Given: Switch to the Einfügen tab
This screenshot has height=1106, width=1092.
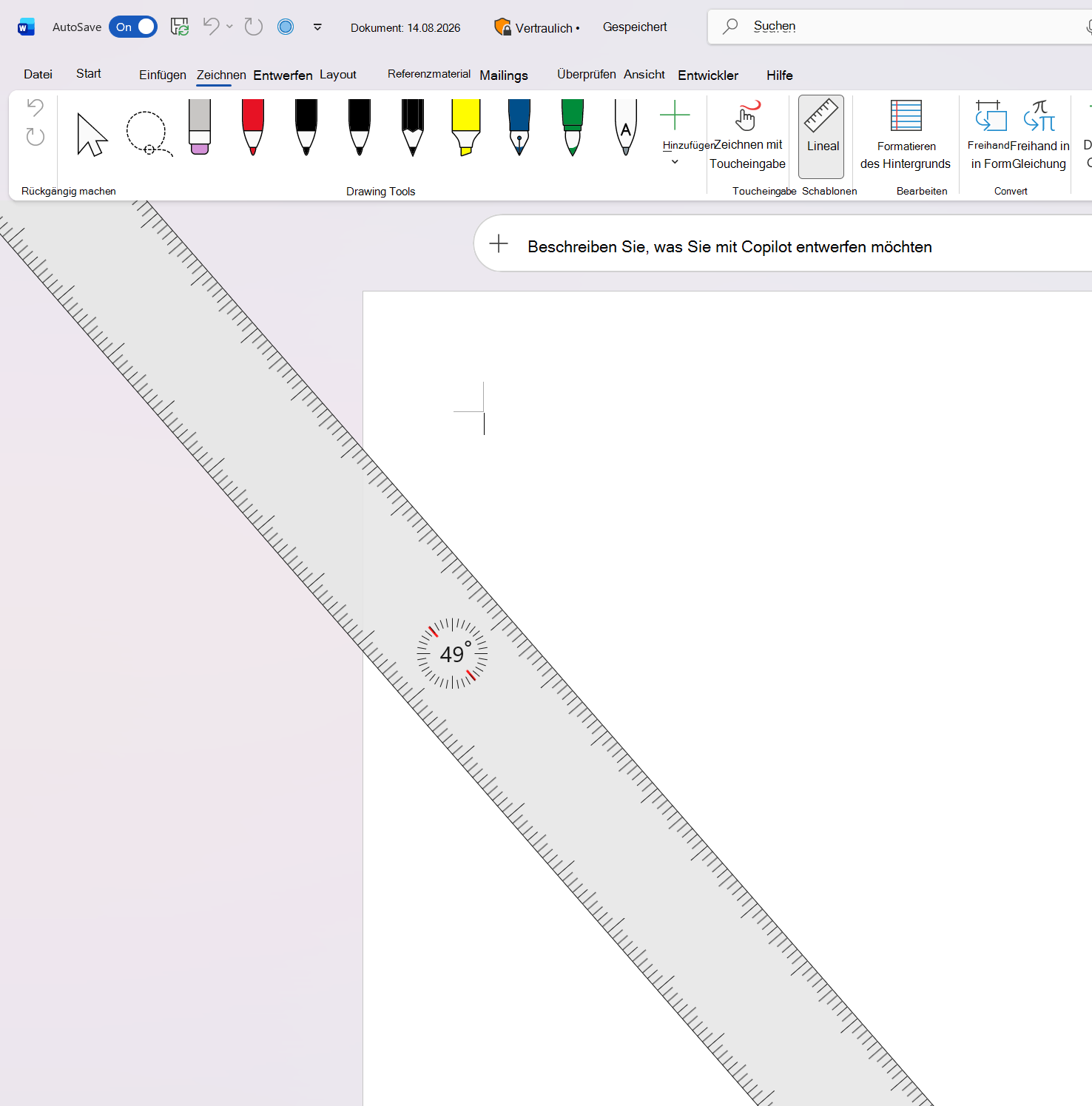Looking at the screenshot, I should click(163, 75).
